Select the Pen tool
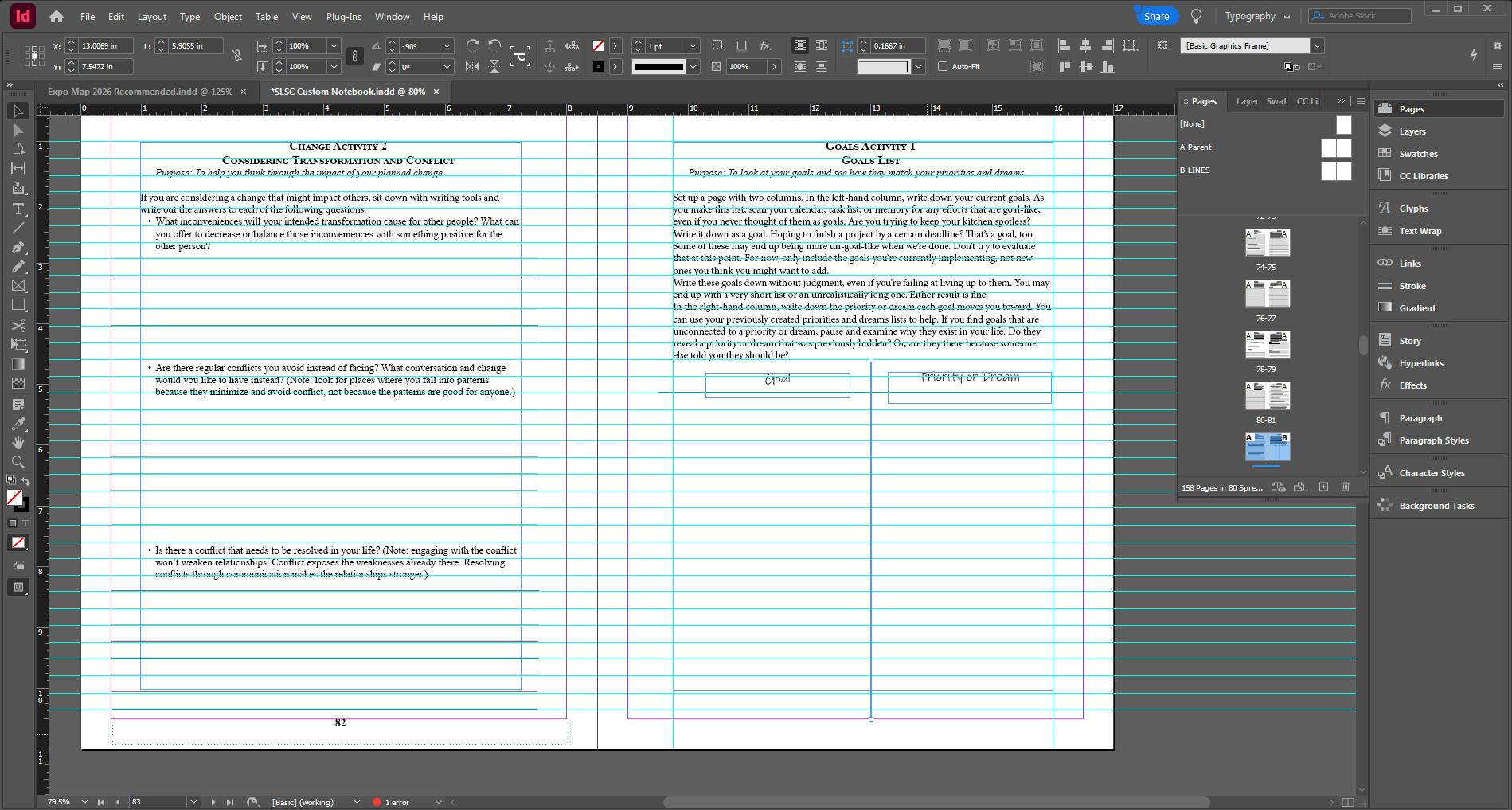This screenshot has width=1512, height=810. [x=18, y=247]
